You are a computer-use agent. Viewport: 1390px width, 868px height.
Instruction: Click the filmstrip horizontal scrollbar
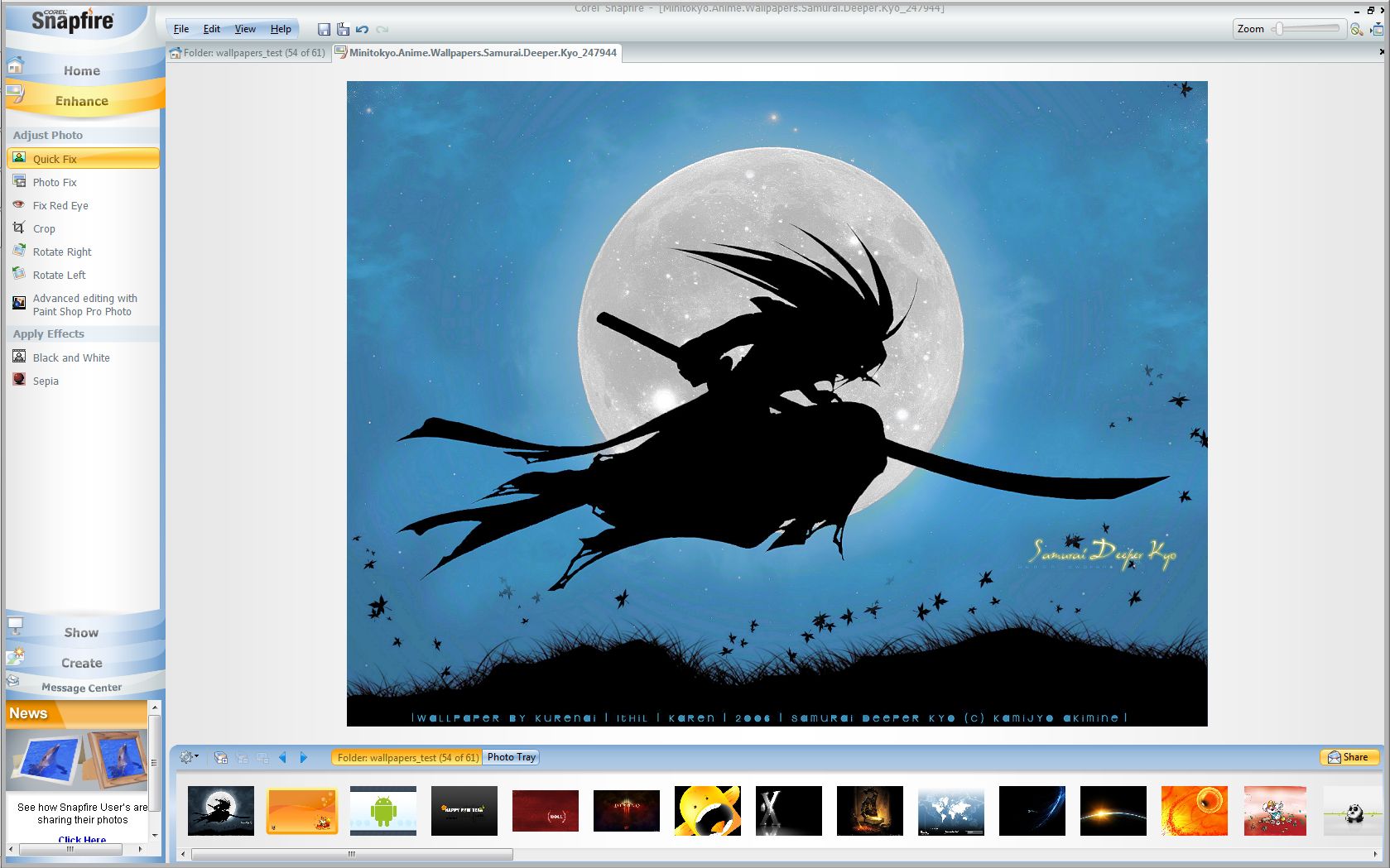(x=352, y=854)
